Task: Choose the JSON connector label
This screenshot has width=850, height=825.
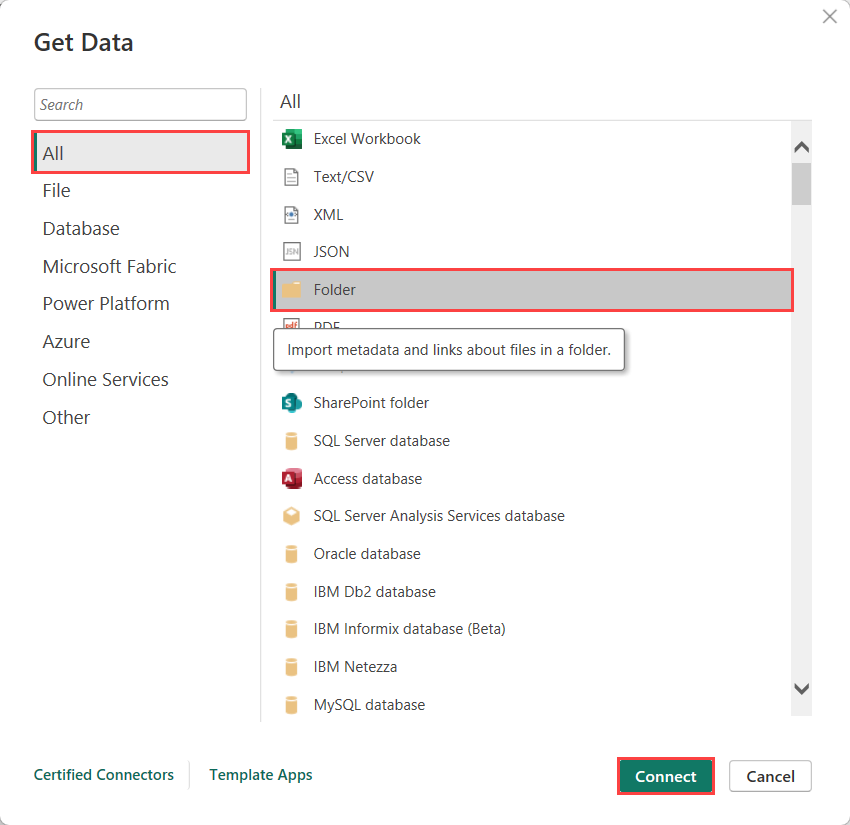Action: tap(331, 252)
